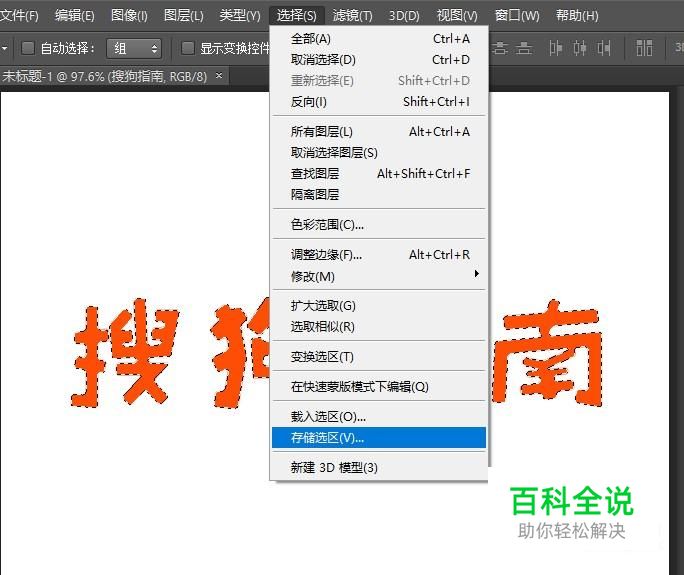
Task: Open the 窗口(W) menu
Action: coord(517,16)
